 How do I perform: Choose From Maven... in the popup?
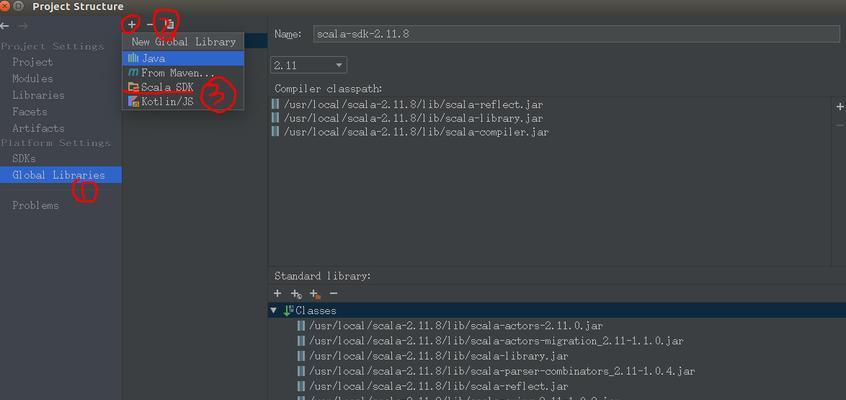pyautogui.click(x=183, y=72)
